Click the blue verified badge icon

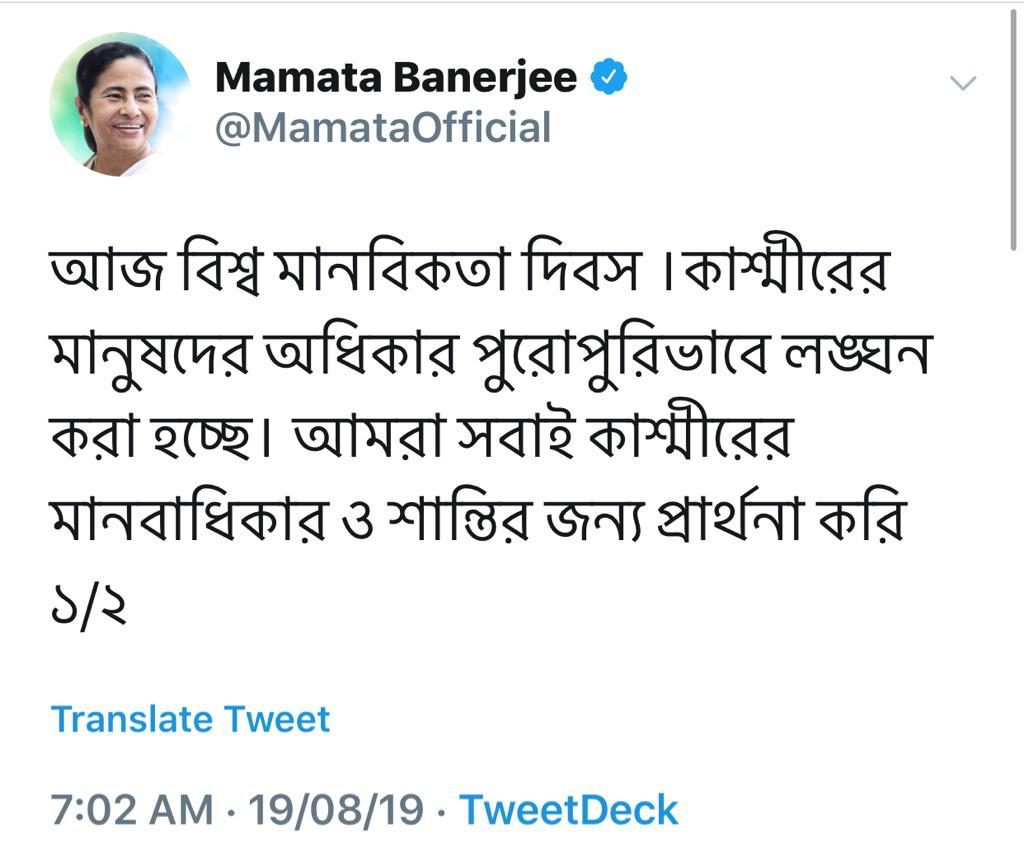click(609, 76)
